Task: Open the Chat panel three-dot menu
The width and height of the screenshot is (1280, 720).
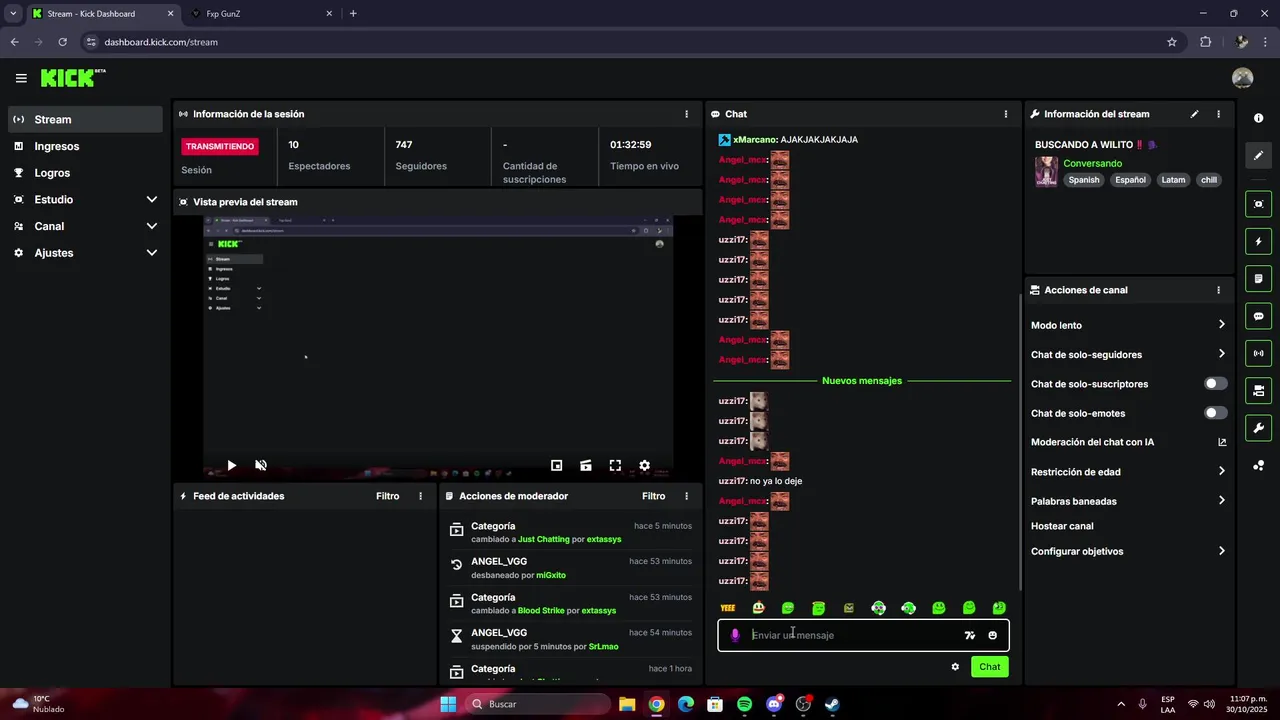Action: coord(1006,114)
